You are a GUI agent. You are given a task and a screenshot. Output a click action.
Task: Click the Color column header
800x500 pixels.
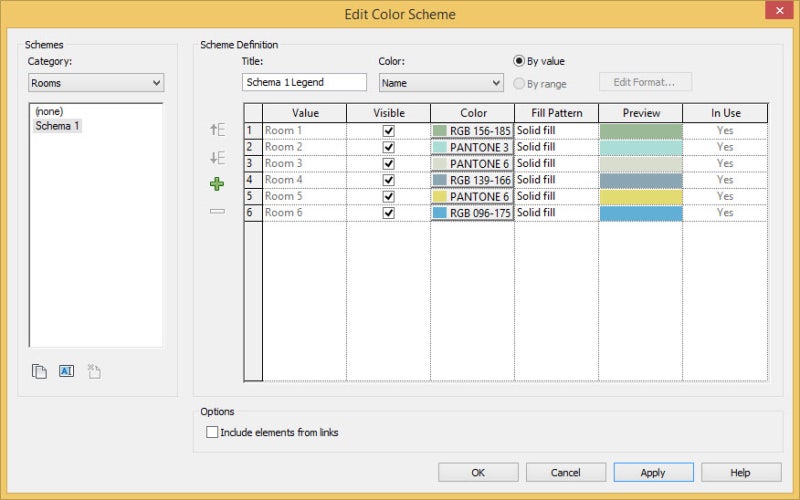[472, 113]
